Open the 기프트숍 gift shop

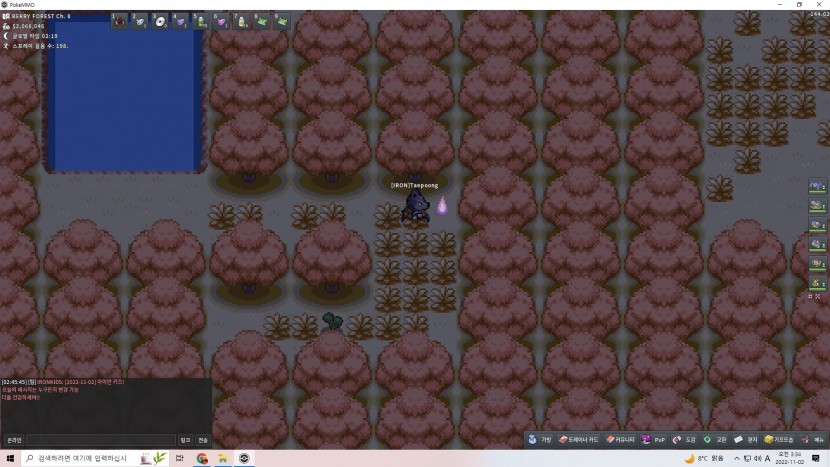tap(779, 439)
